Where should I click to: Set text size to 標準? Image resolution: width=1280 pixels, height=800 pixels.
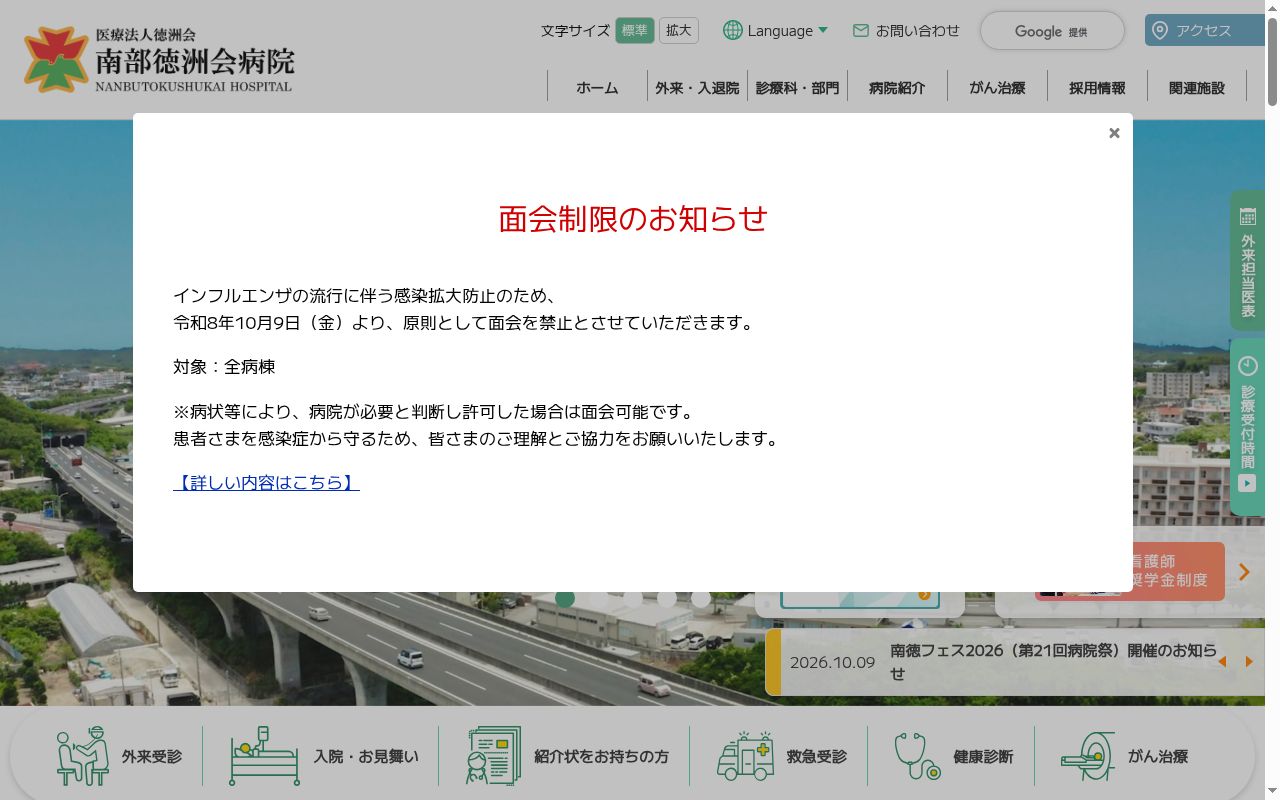[635, 30]
